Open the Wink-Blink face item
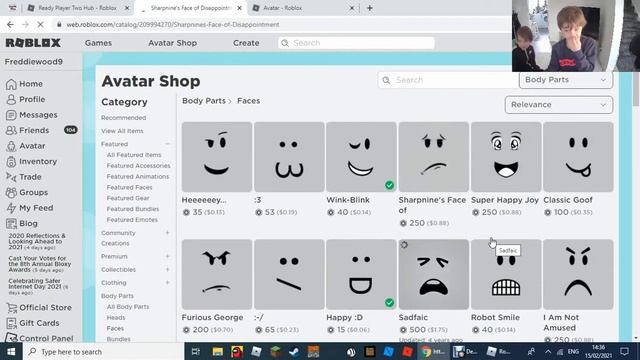640x360 pixels. 361,157
